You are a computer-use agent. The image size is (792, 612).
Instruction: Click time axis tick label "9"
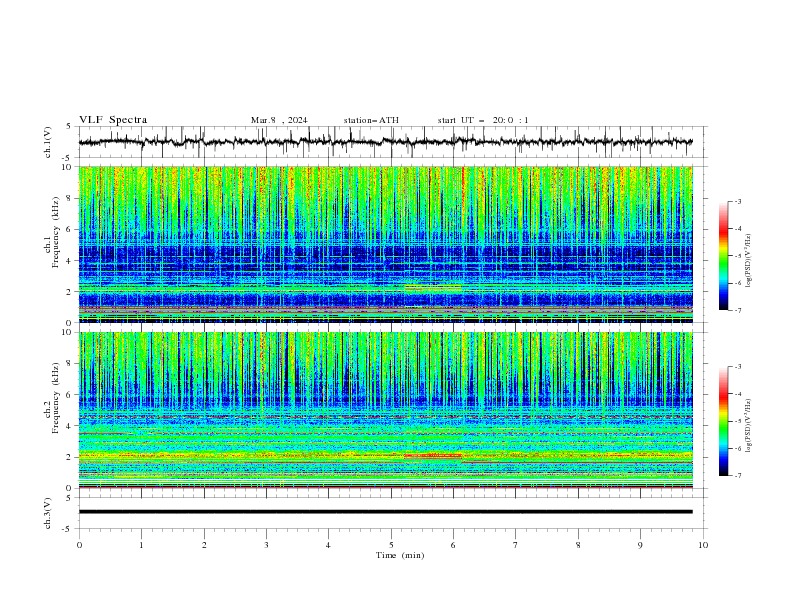[x=640, y=545]
